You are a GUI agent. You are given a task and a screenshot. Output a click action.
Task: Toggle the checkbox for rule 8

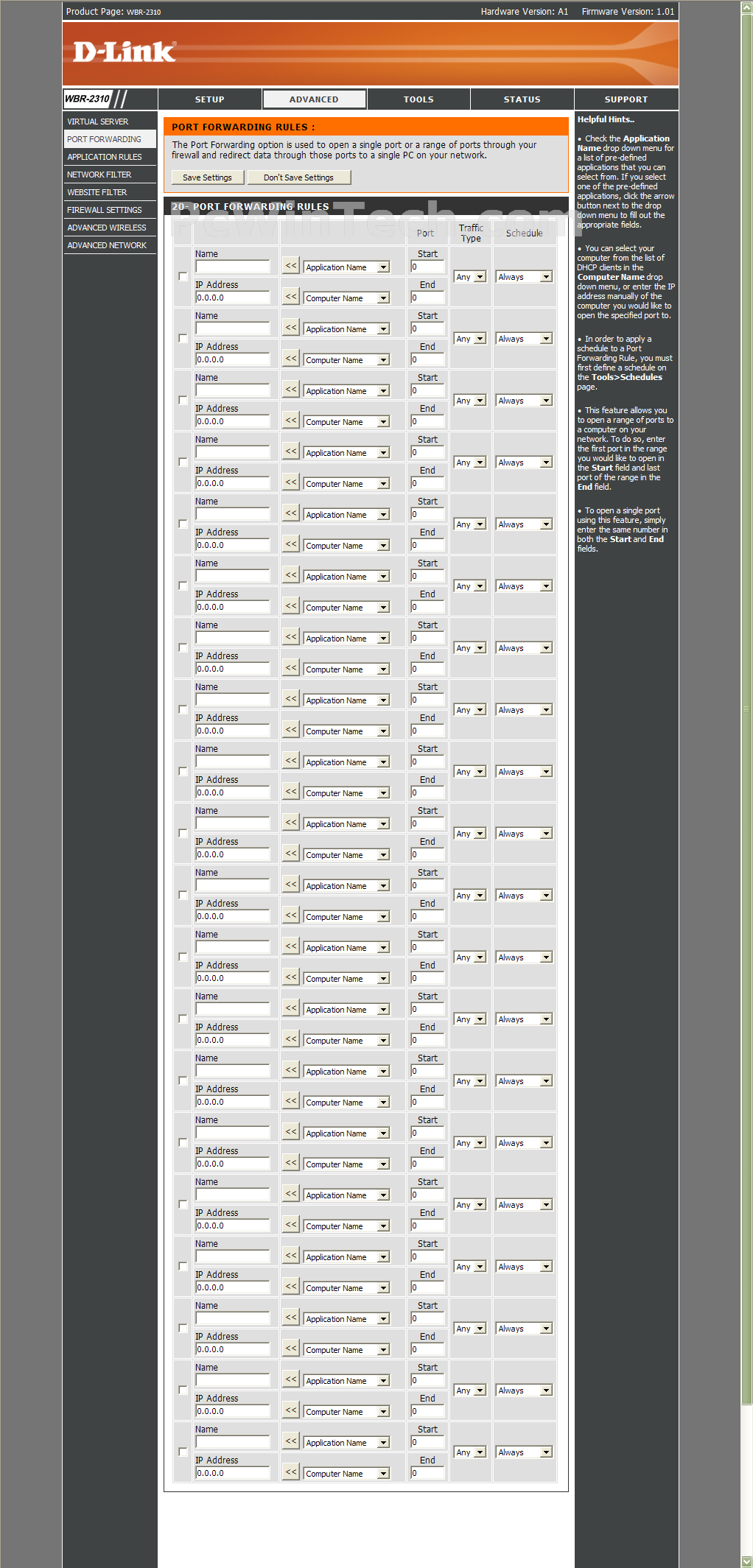click(x=183, y=709)
